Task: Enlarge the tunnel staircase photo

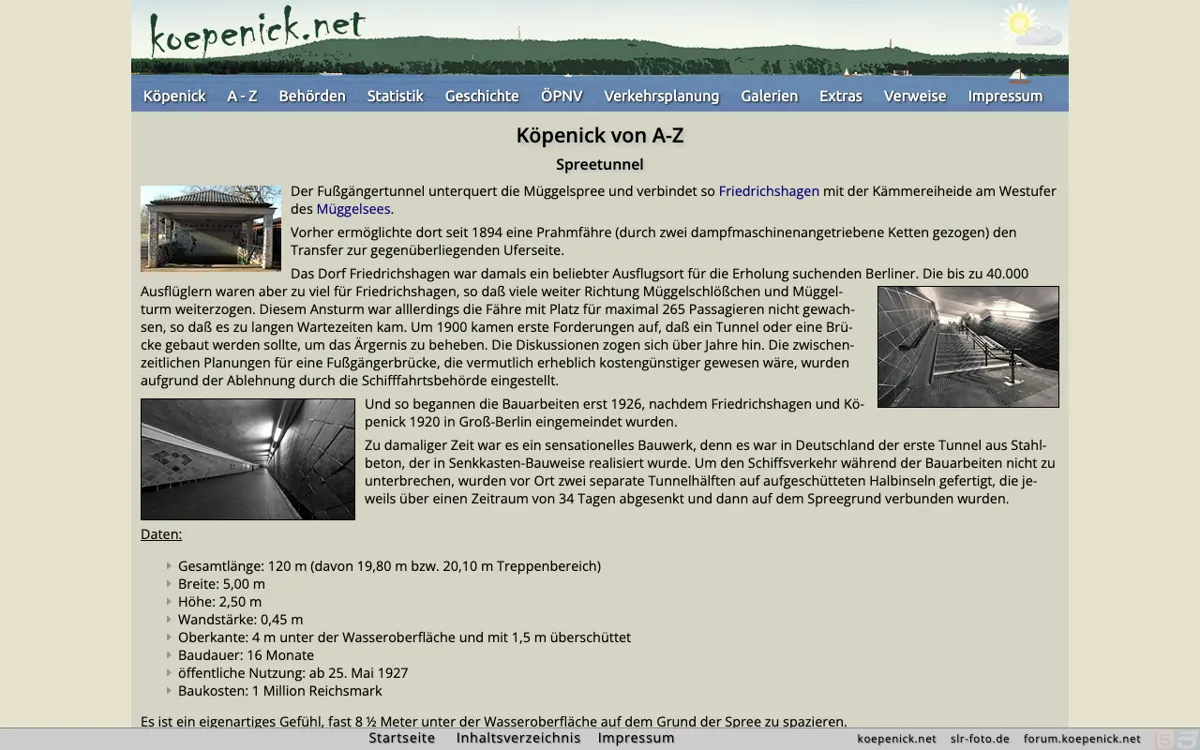Action: 968,347
